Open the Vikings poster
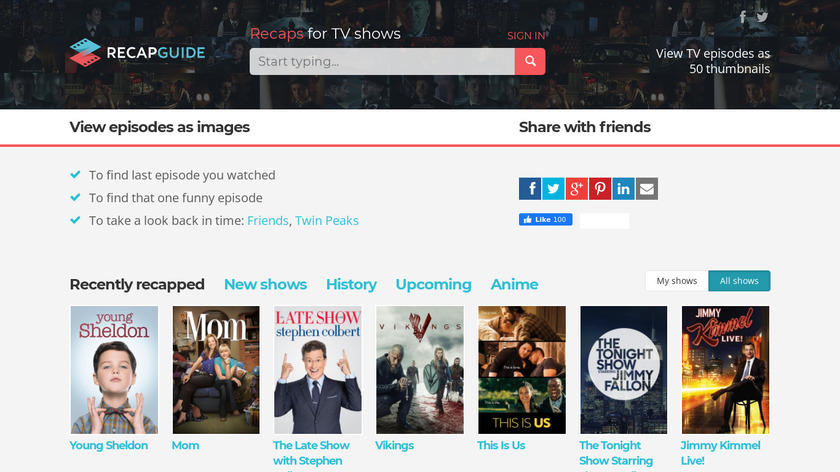The image size is (840, 472). 420,370
